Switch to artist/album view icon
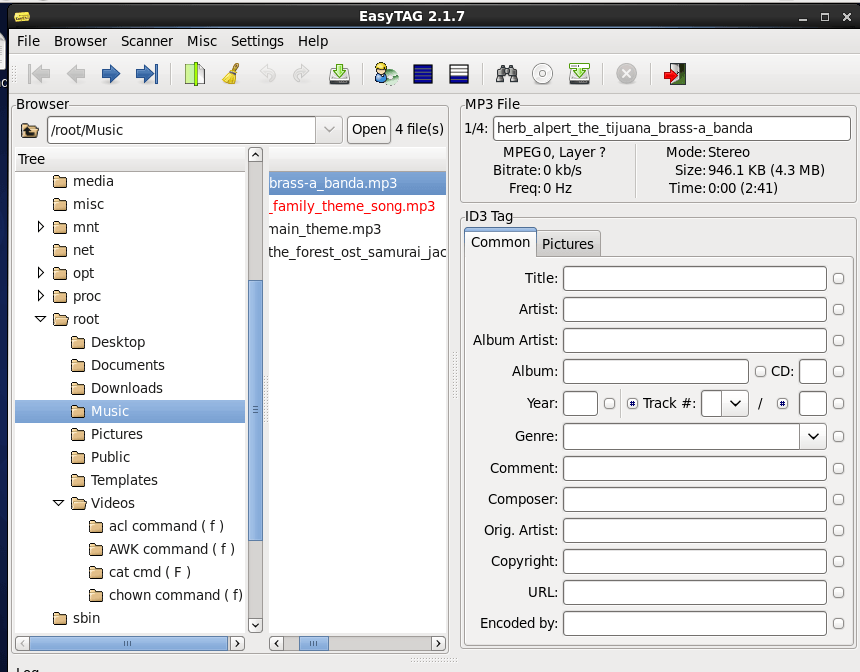This screenshot has height=672, width=860. coord(386,74)
